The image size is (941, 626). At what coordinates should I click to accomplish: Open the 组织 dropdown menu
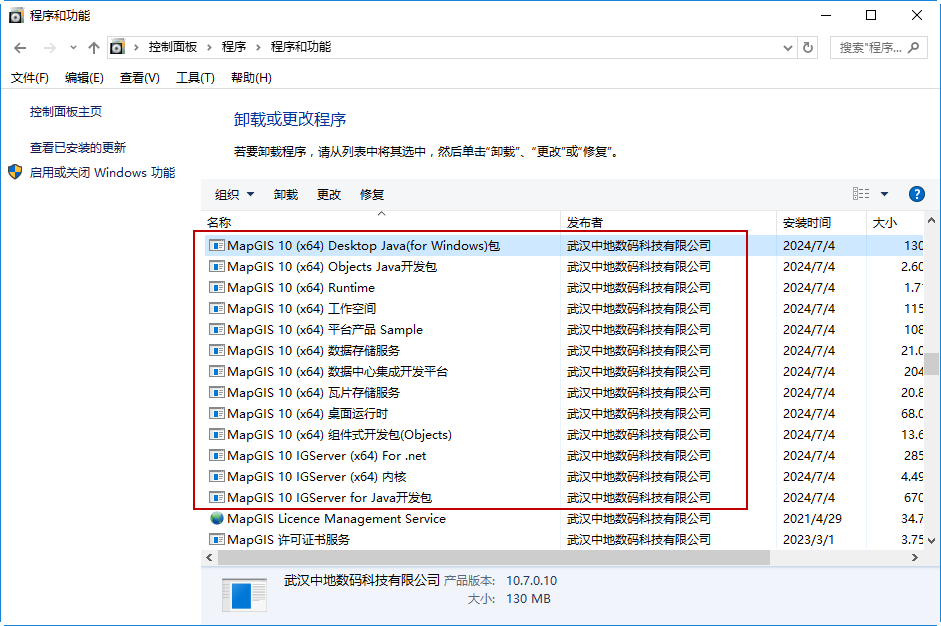tap(235, 194)
